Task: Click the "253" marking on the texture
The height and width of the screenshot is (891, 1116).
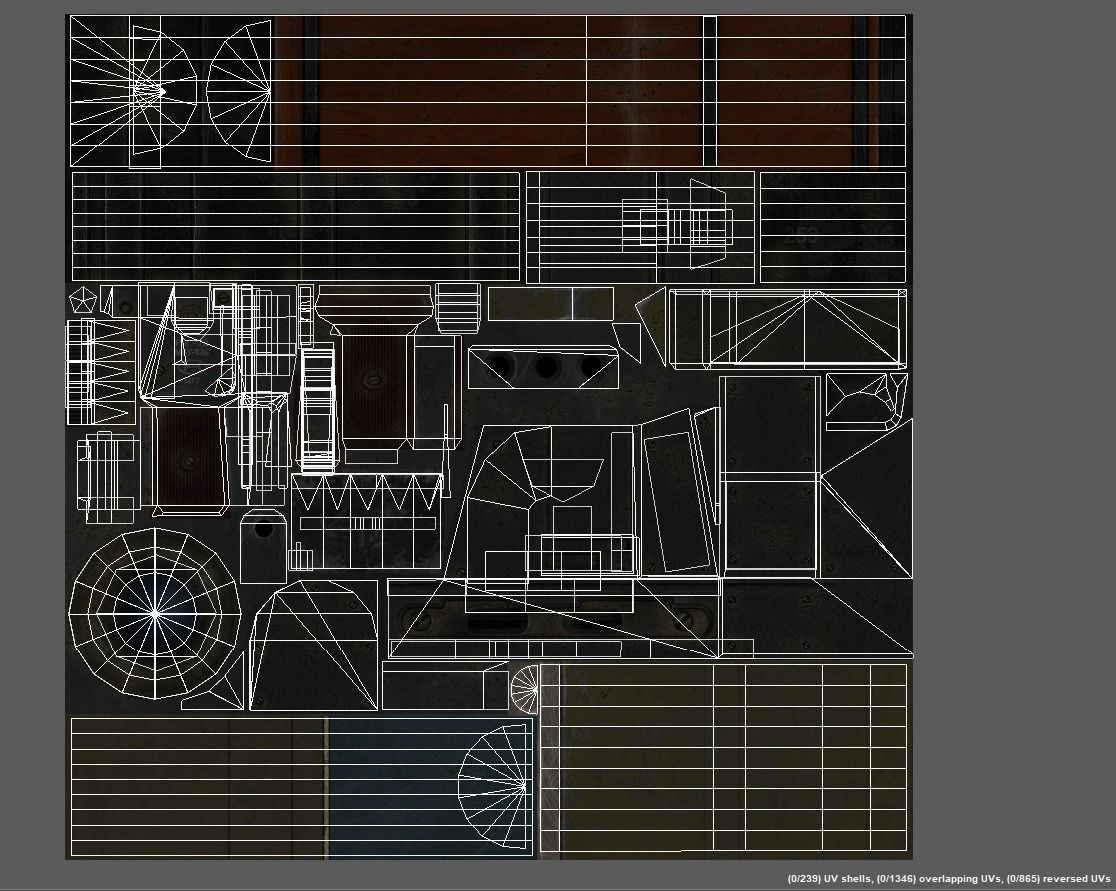Action: [800, 237]
